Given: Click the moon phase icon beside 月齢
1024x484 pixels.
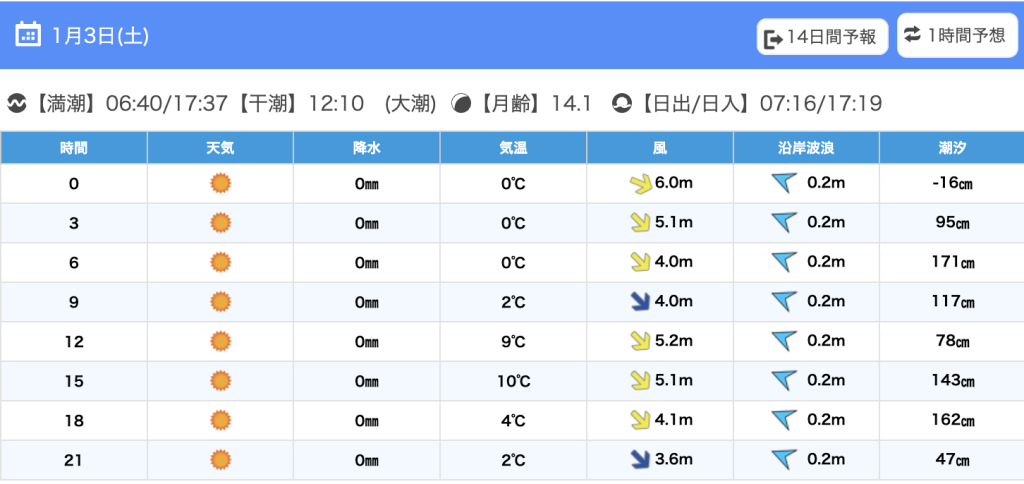Looking at the screenshot, I should point(462,103).
